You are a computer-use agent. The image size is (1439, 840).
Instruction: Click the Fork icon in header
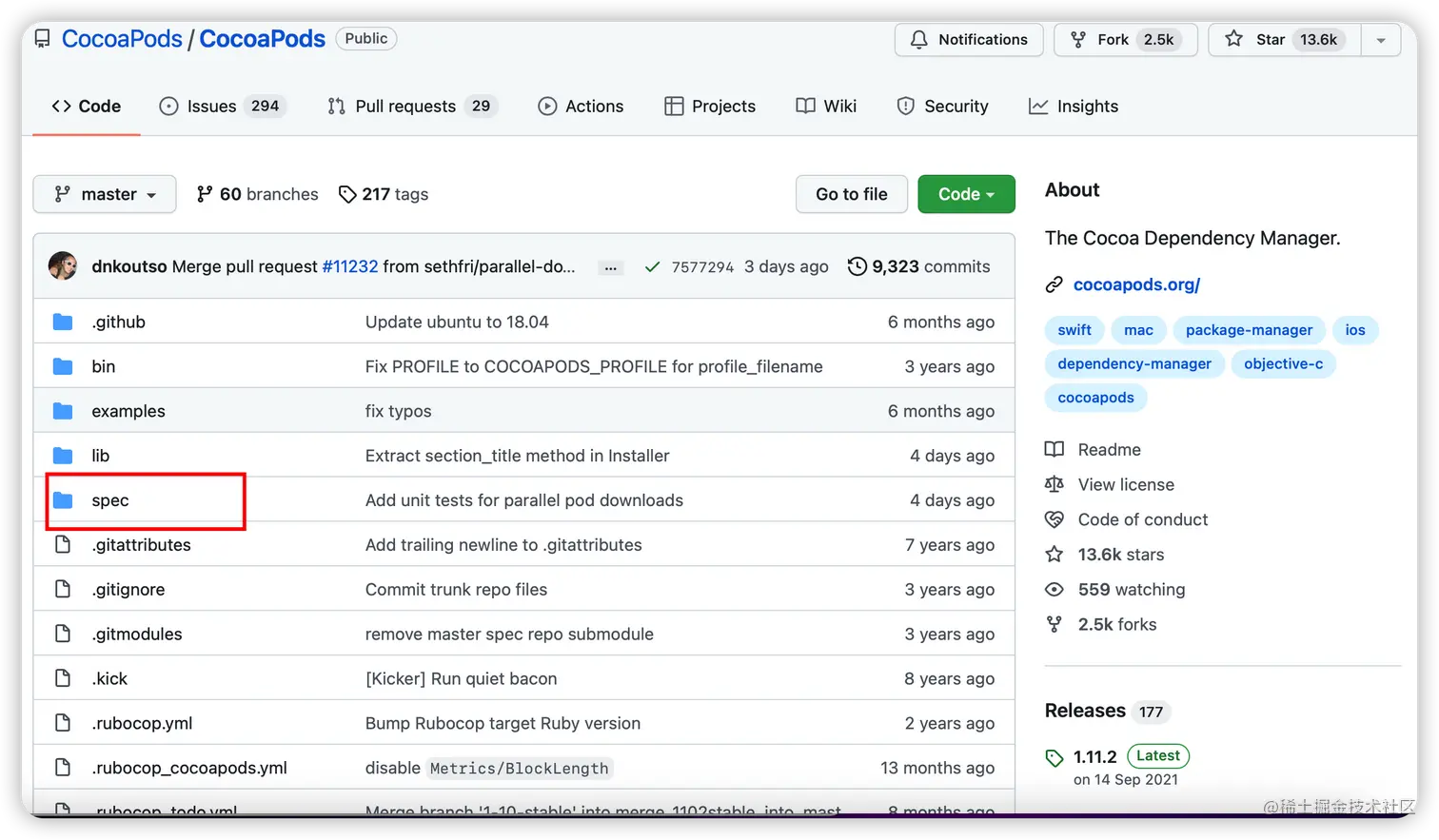tap(1078, 40)
